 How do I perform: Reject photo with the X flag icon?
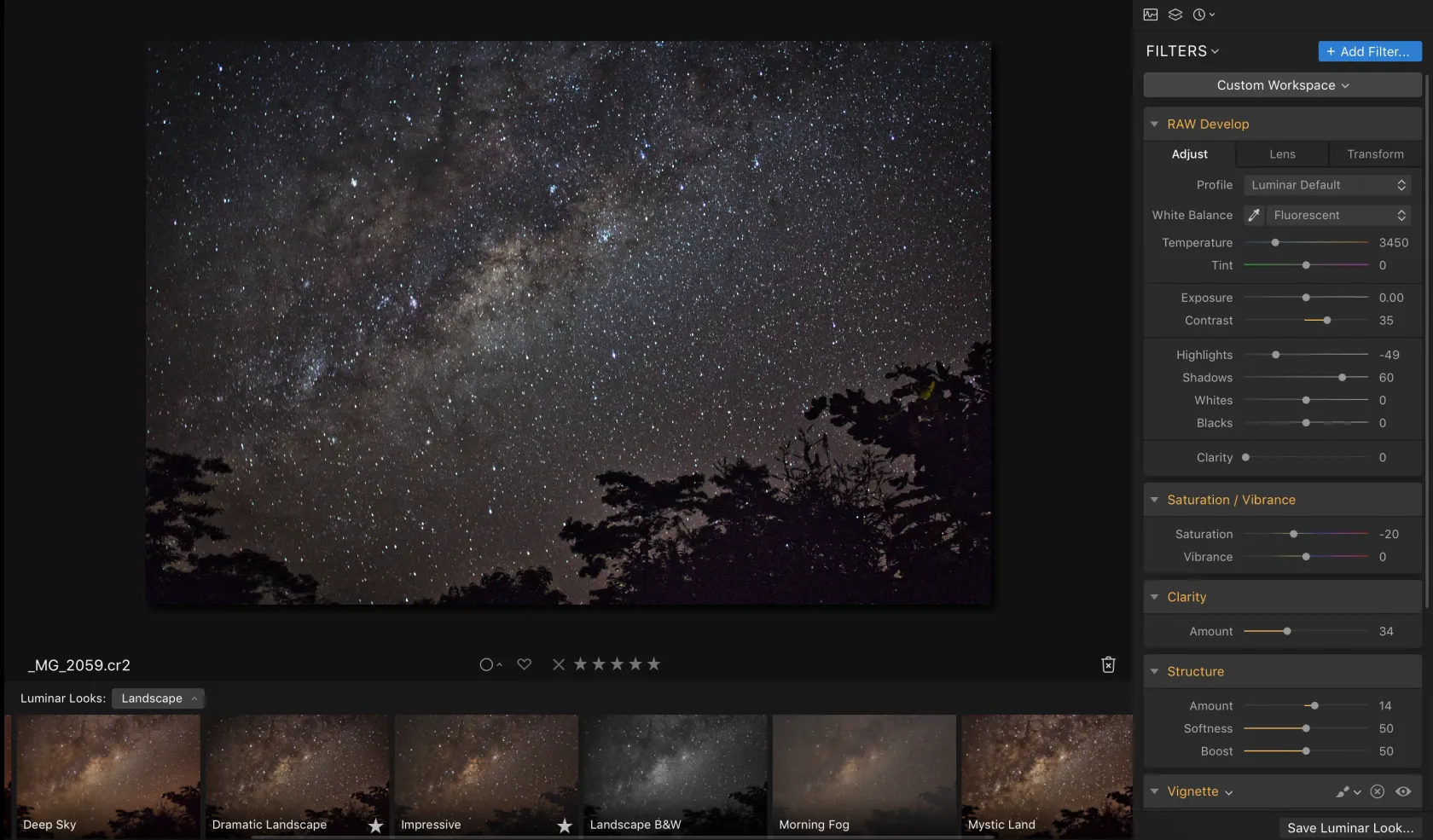[x=559, y=664]
